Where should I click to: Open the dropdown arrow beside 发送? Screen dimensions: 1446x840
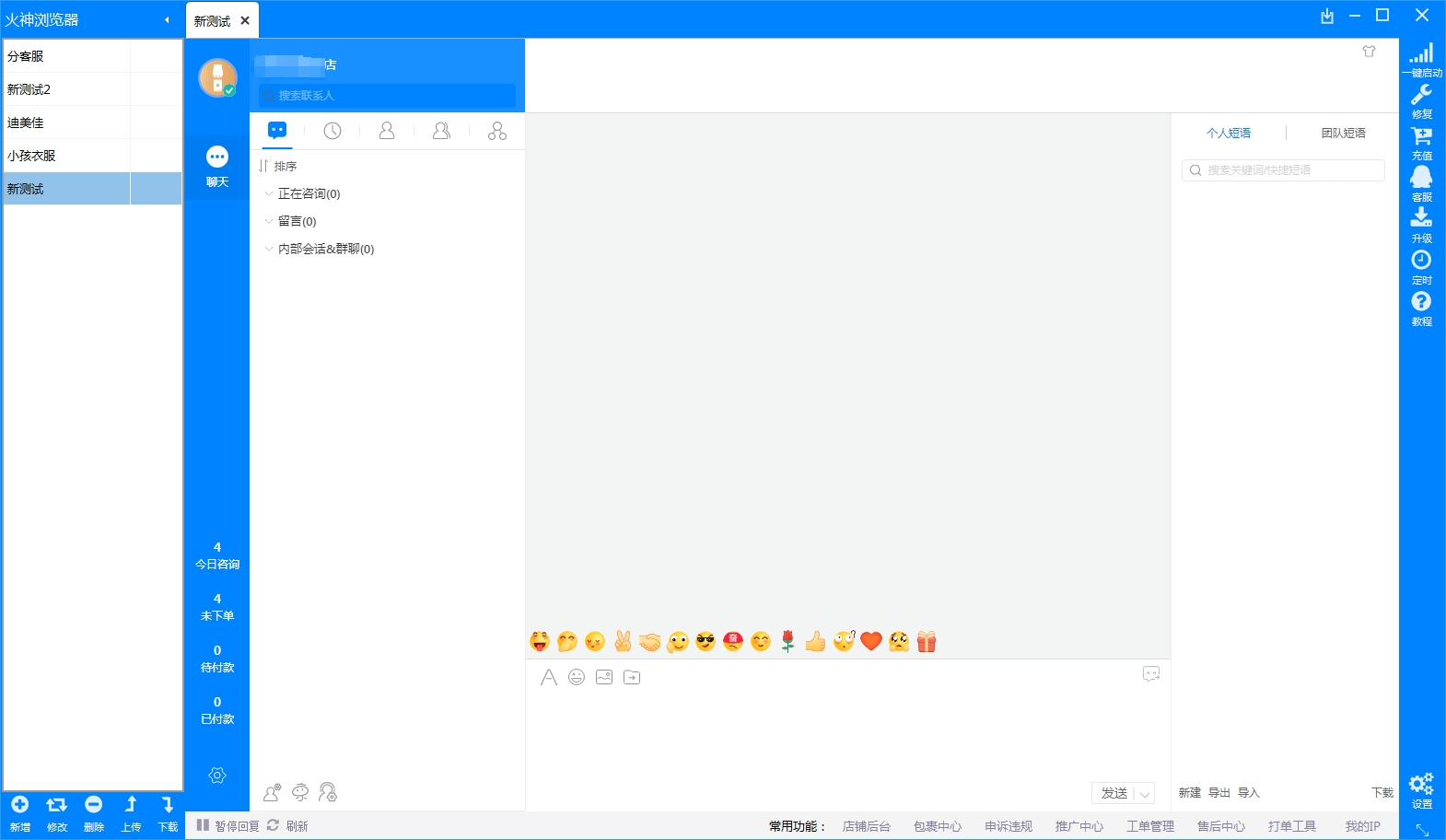point(1145,793)
